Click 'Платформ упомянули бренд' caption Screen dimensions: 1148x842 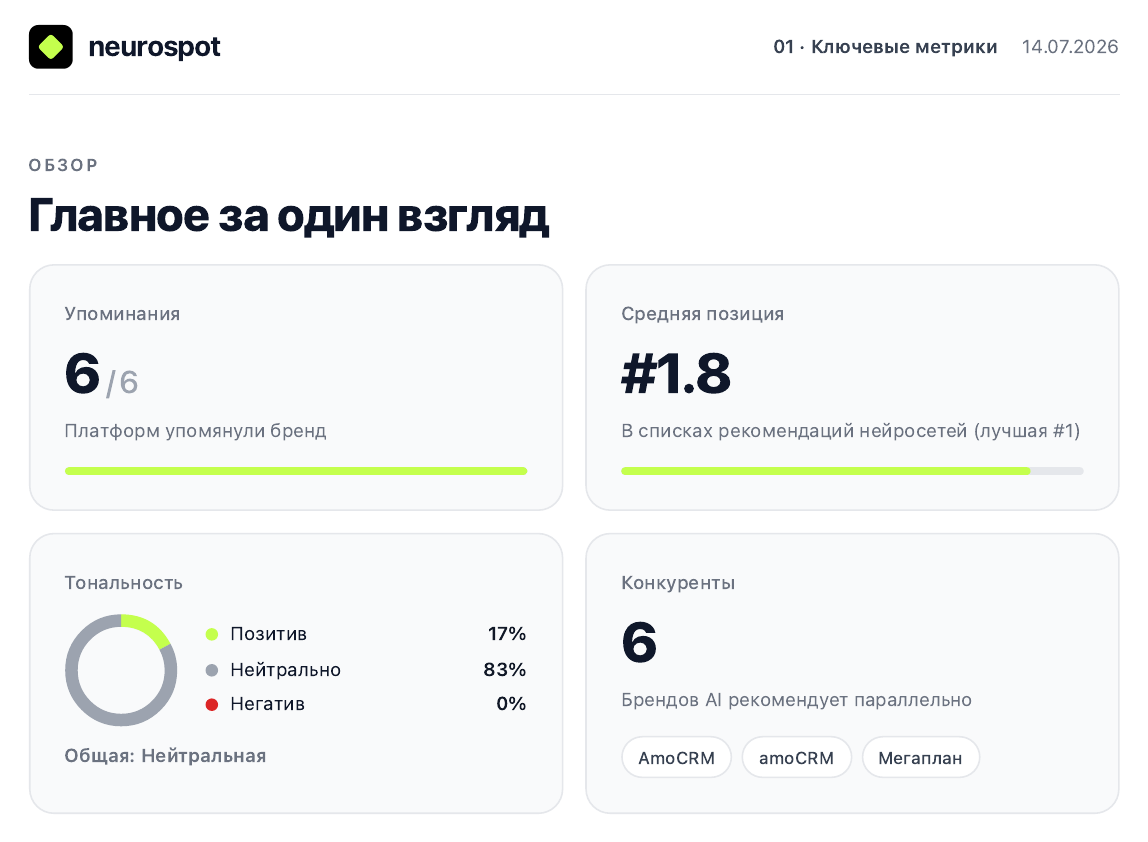click(x=195, y=431)
